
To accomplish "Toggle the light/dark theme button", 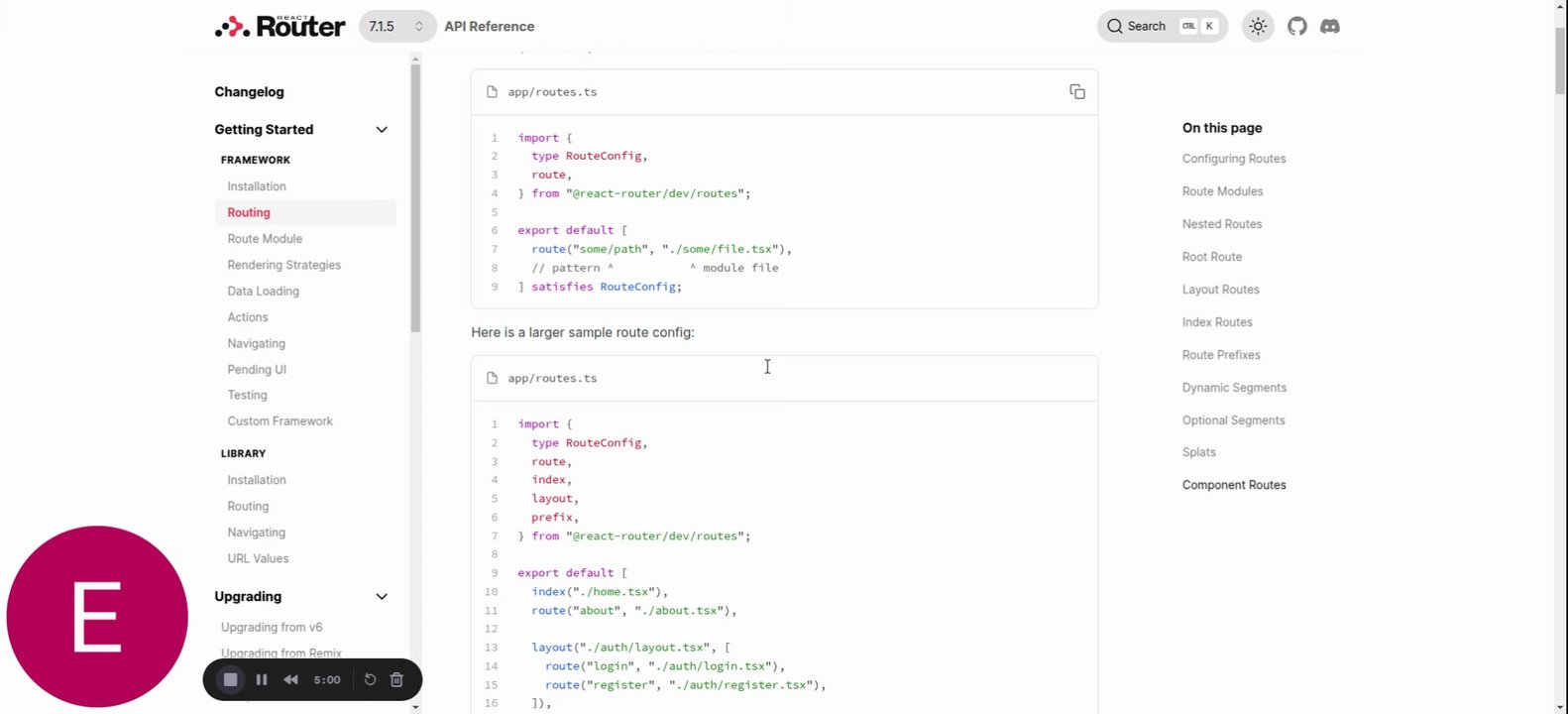I will (1258, 27).
